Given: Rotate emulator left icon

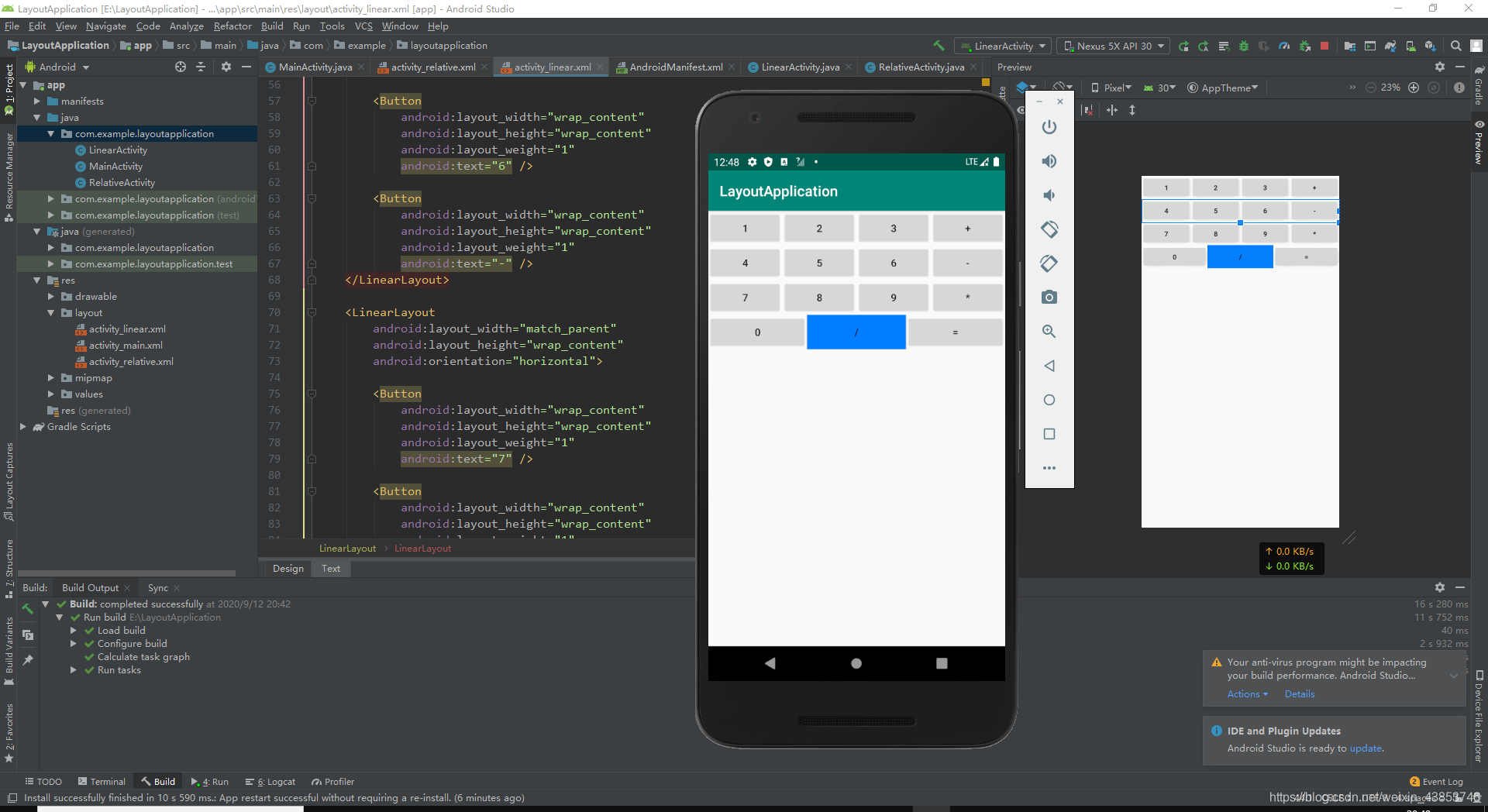Looking at the screenshot, I should pyautogui.click(x=1049, y=229).
